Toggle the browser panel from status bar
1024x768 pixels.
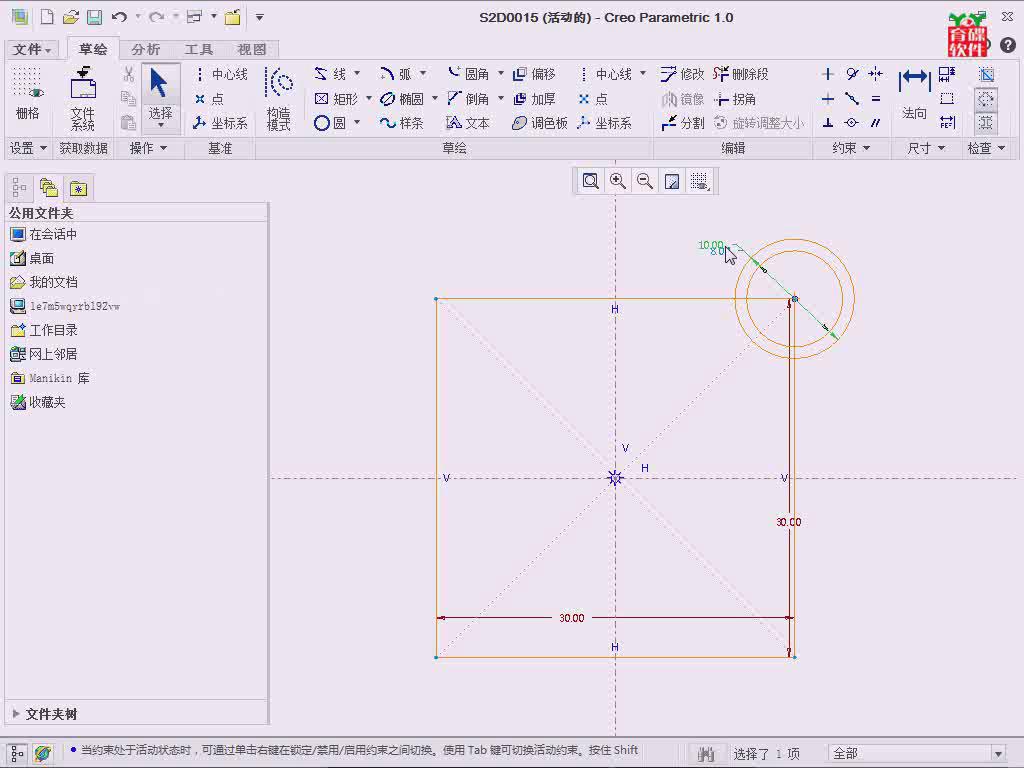point(43,754)
